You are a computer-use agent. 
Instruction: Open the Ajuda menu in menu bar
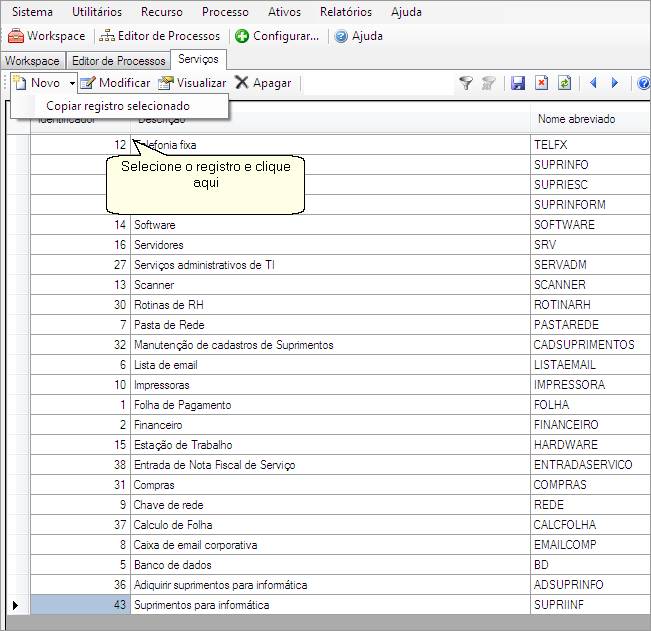coord(406,12)
